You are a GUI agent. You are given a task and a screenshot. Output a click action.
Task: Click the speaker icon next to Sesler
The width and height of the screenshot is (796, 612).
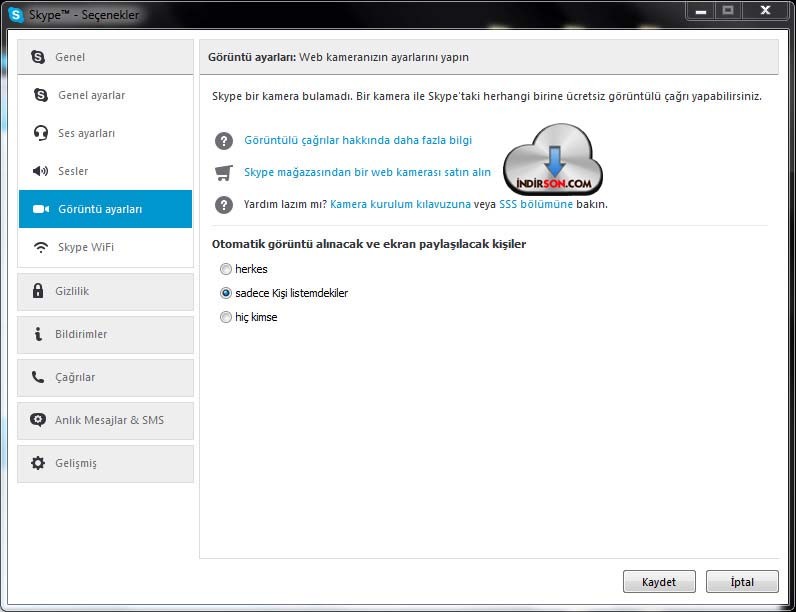pyautogui.click(x=41, y=171)
